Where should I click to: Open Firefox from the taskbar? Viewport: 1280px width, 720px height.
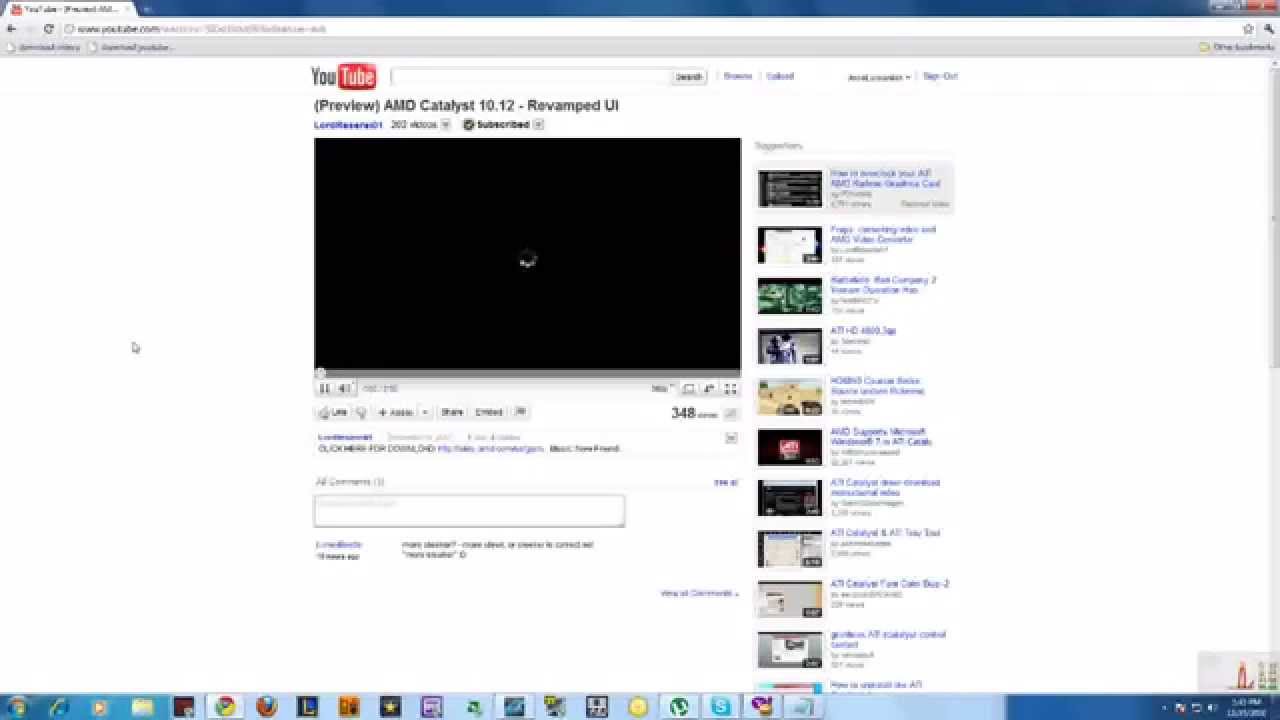(266, 707)
